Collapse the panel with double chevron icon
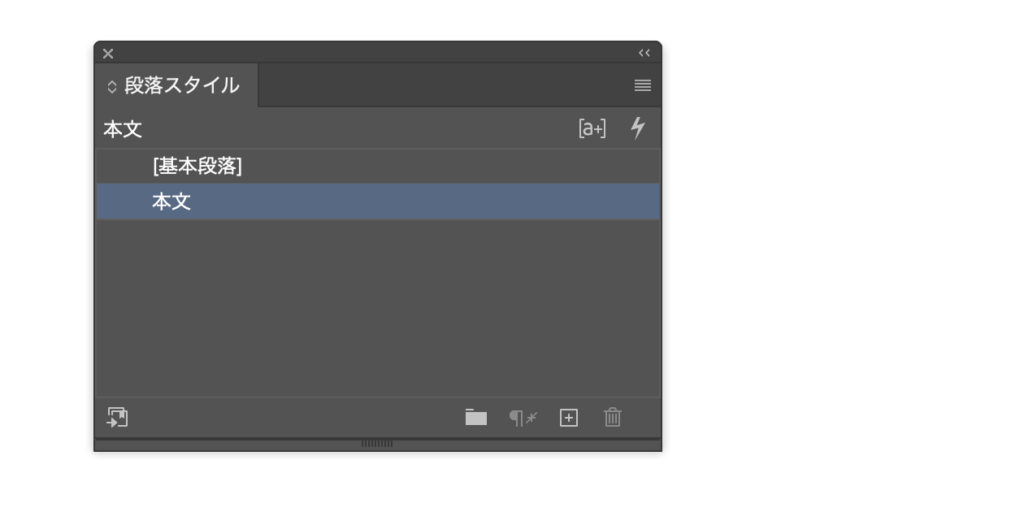This screenshot has height=512, width=1024. (645, 53)
